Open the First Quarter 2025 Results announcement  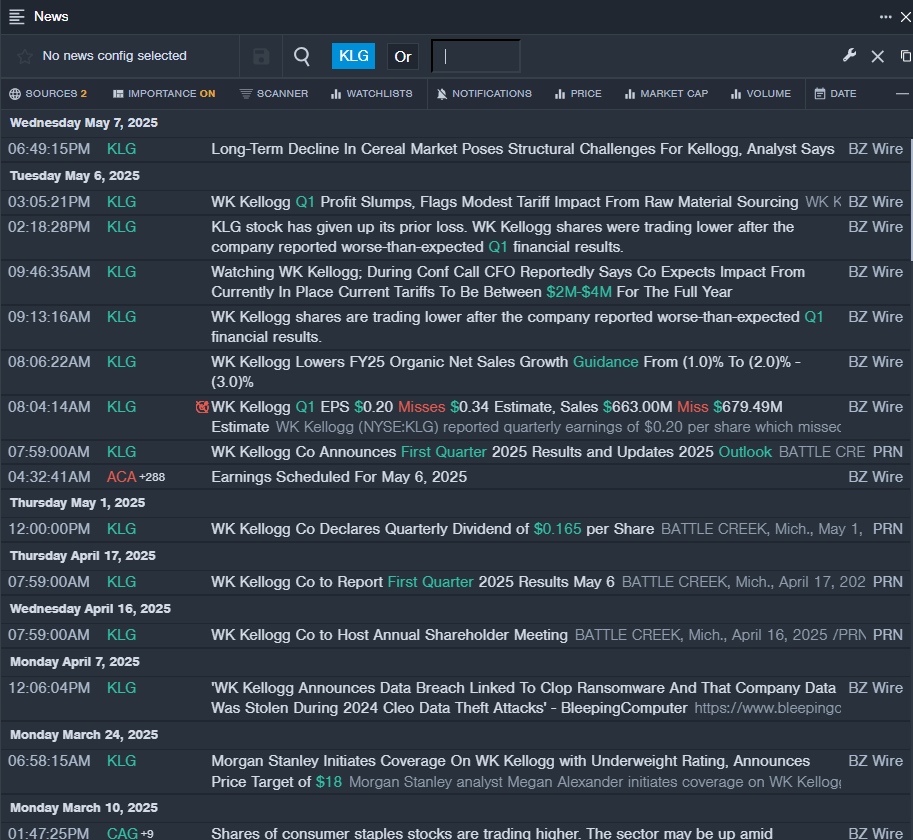point(491,452)
